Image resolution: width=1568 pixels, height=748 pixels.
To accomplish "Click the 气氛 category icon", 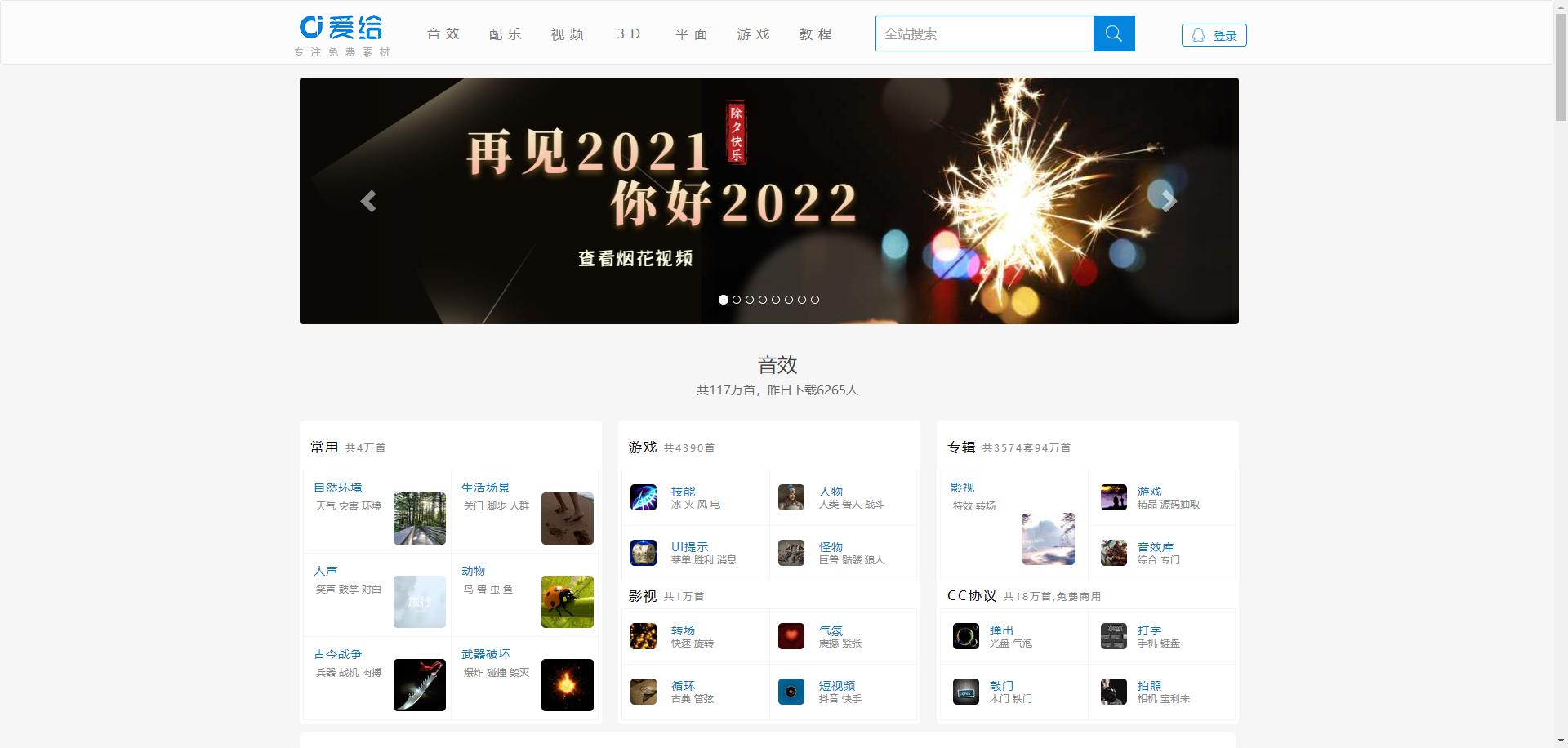I will click(x=791, y=636).
